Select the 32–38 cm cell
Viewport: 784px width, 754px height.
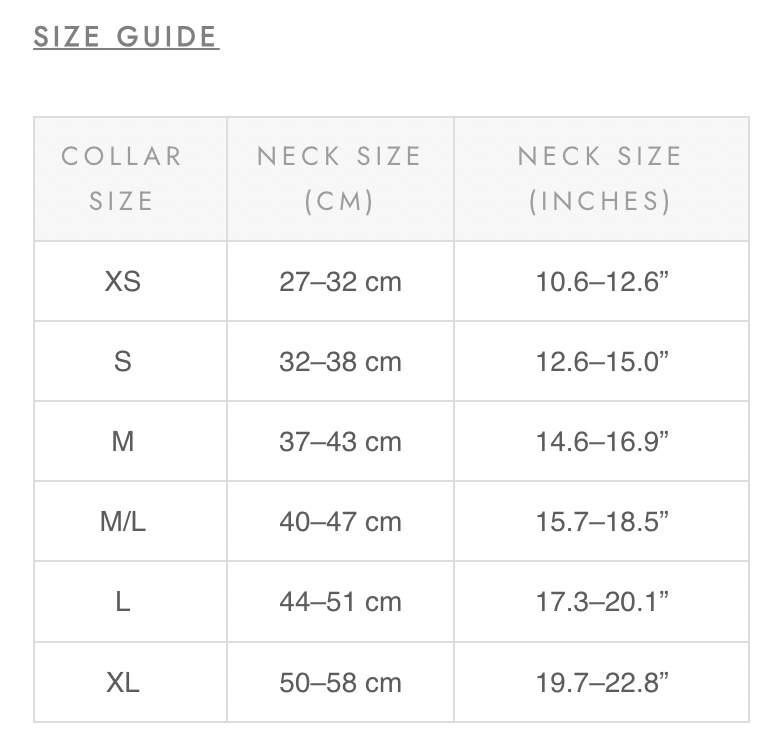[340, 361]
